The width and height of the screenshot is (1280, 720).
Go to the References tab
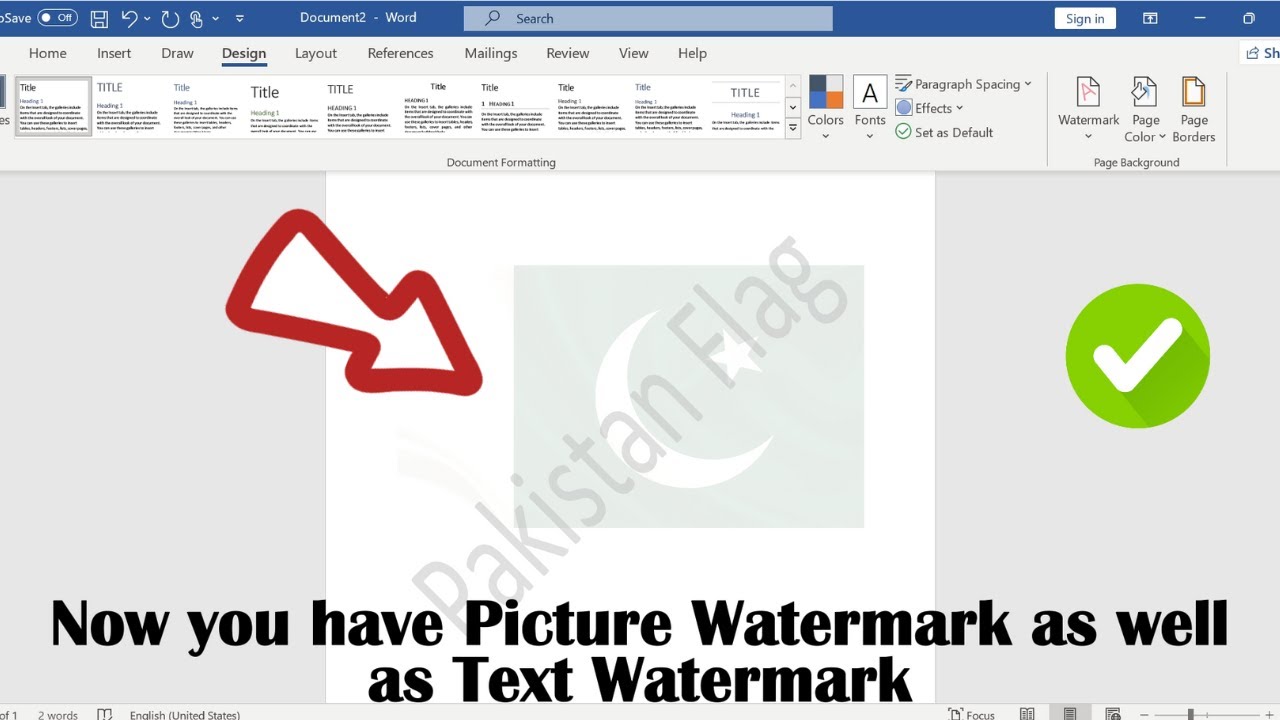[x=400, y=53]
